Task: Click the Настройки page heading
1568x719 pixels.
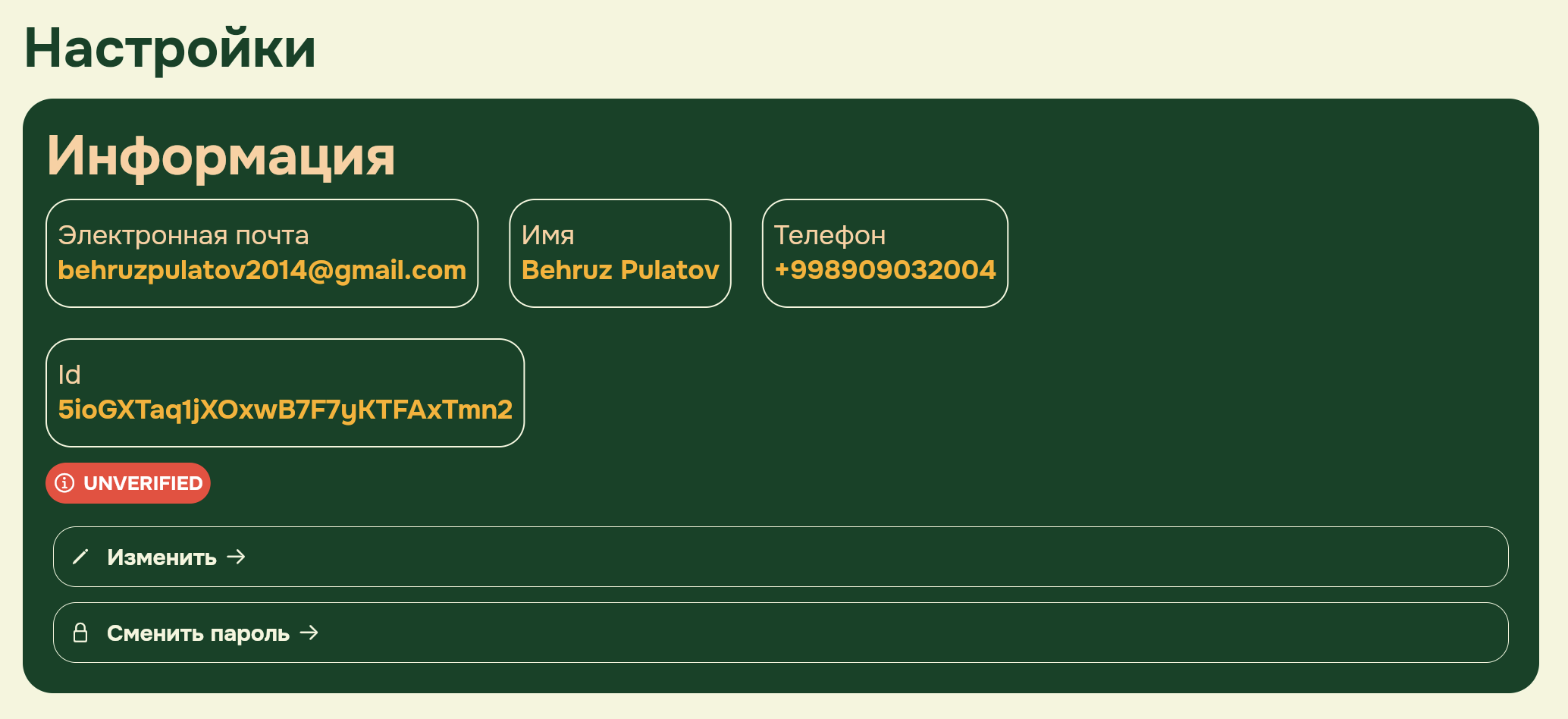Action: tap(170, 49)
